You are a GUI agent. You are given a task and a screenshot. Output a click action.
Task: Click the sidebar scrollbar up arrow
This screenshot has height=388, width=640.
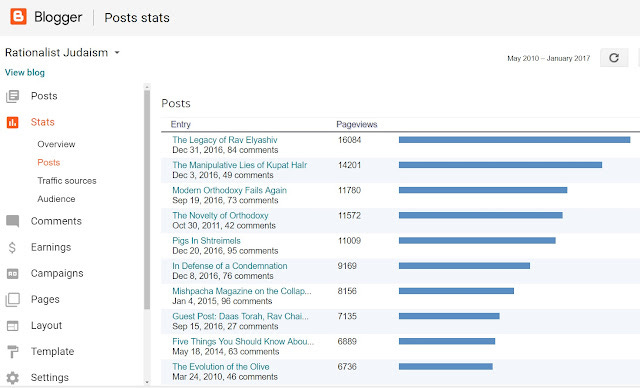pos(147,87)
